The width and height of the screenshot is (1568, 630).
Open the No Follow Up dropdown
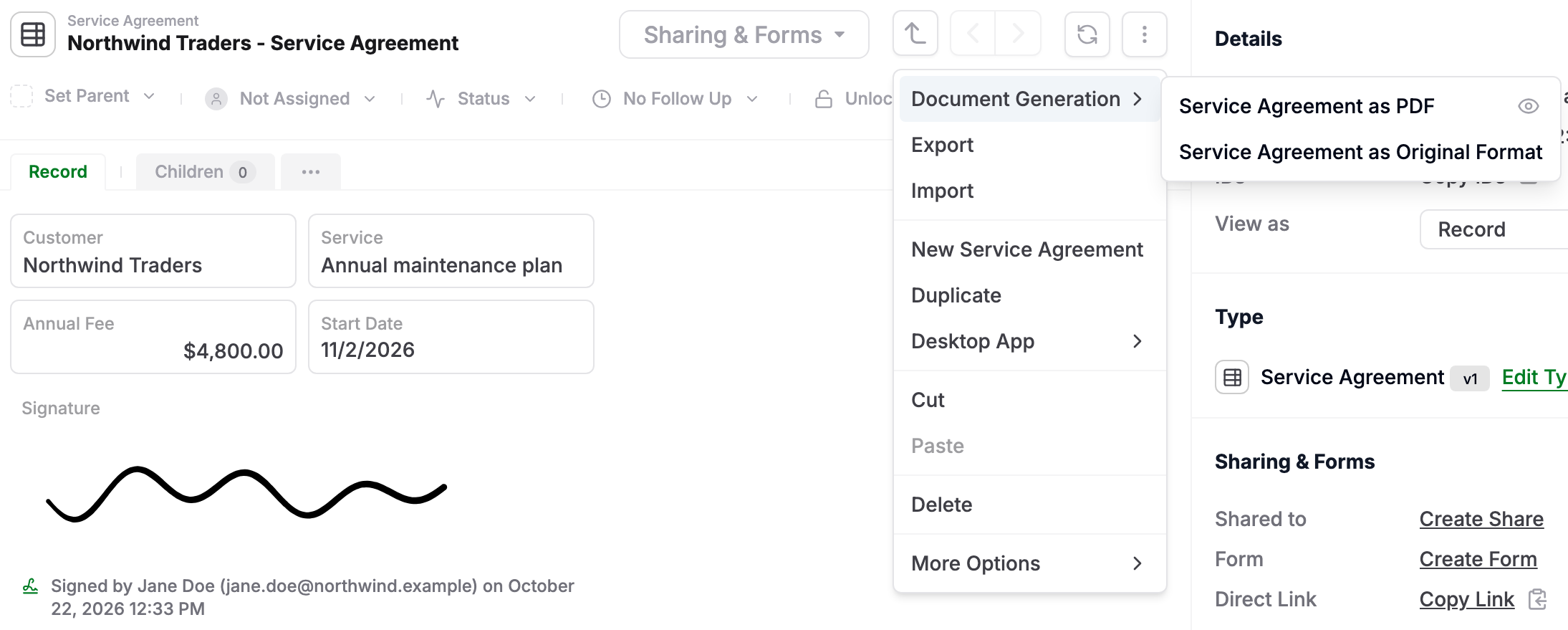752,99
